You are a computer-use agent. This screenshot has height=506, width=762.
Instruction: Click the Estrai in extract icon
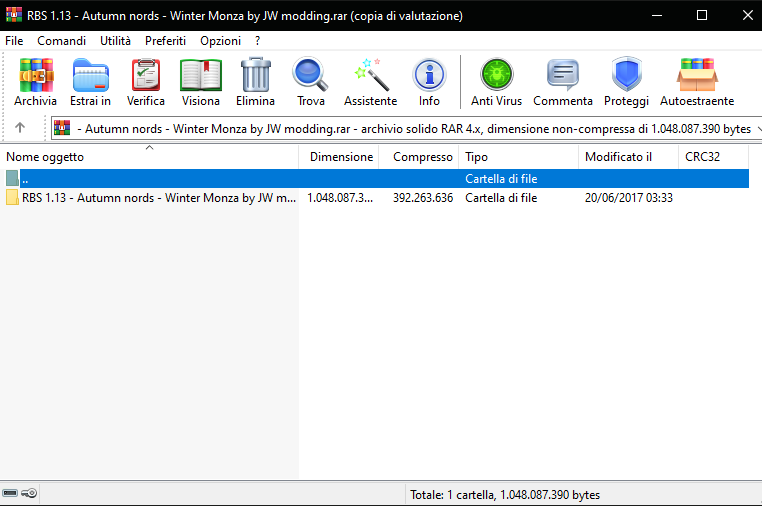pos(90,82)
